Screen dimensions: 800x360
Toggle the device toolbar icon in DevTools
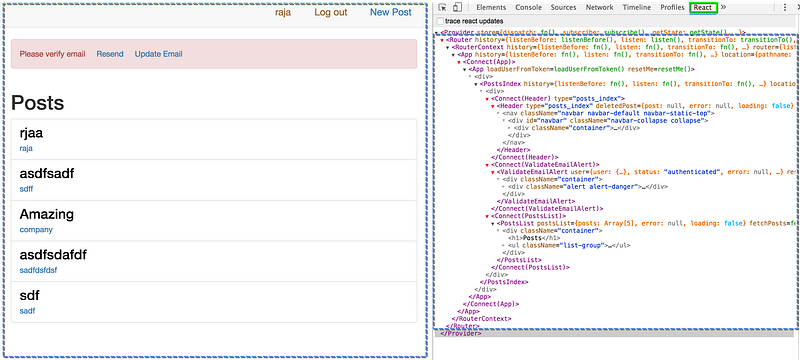(x=457, y=7)
